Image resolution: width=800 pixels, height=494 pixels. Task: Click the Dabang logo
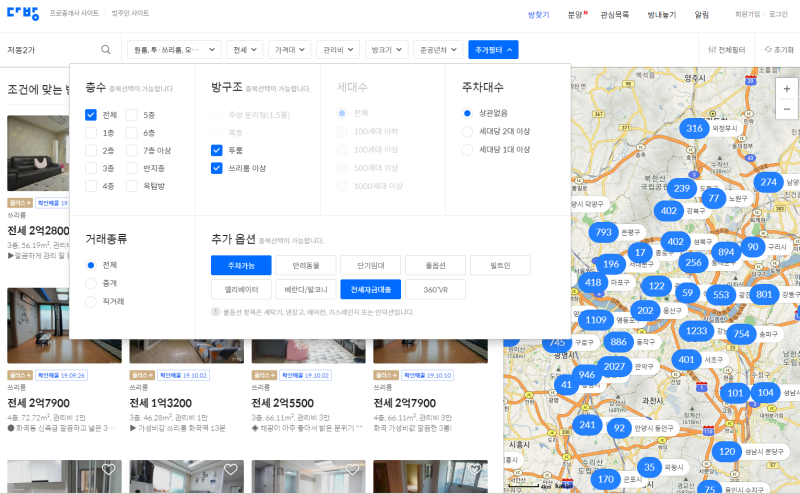point(23,13)
